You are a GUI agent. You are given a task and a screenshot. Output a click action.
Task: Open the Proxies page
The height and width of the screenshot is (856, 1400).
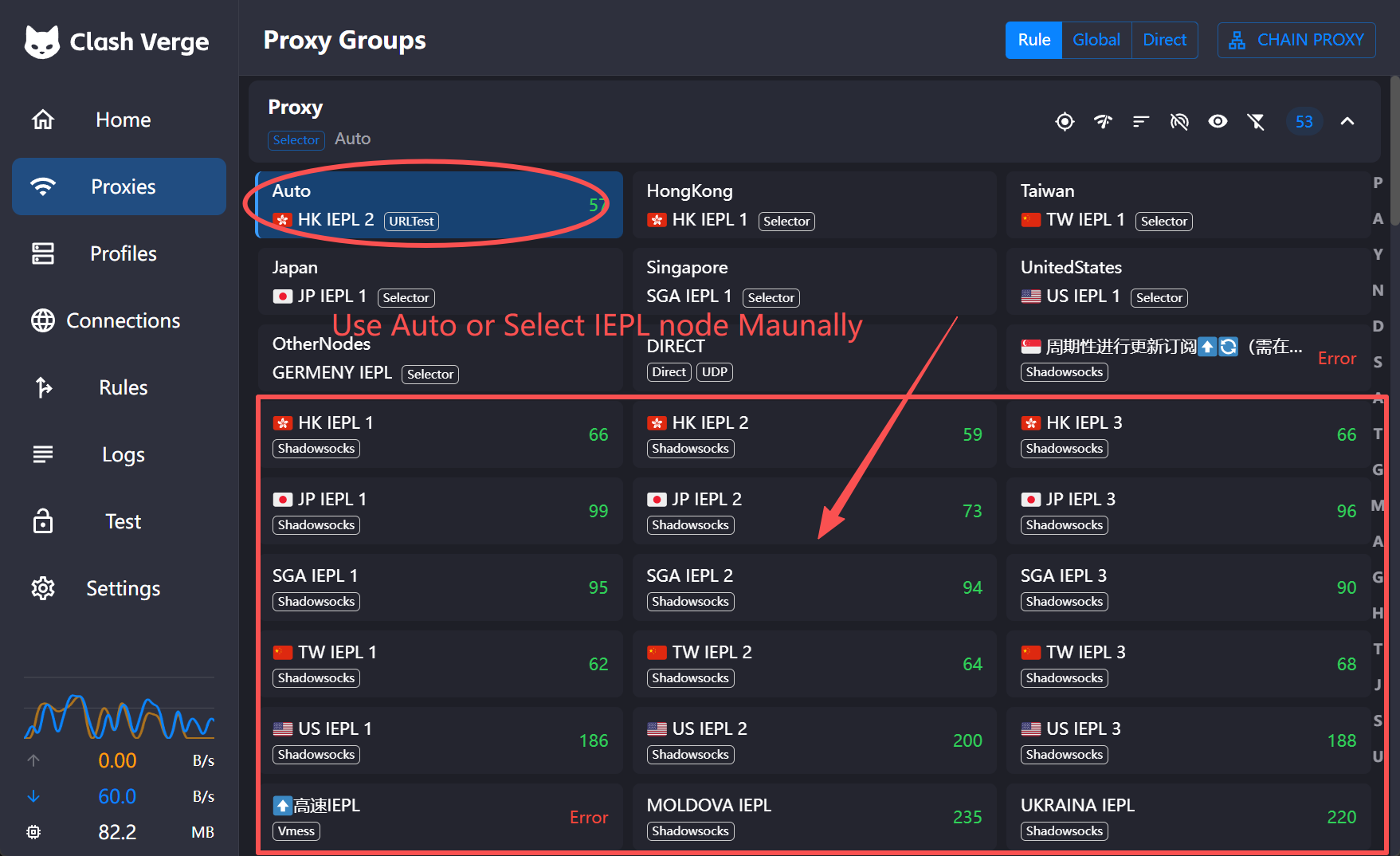(120, 187)
